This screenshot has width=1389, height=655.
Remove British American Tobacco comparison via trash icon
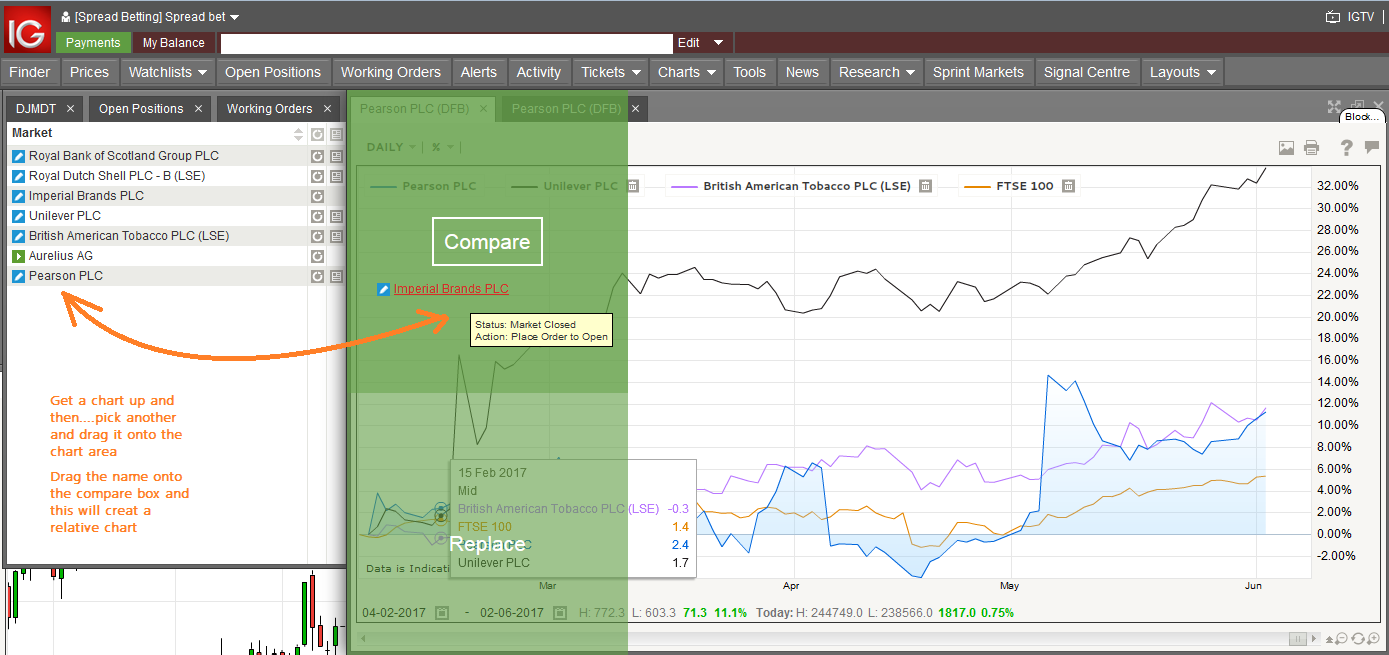926,186
